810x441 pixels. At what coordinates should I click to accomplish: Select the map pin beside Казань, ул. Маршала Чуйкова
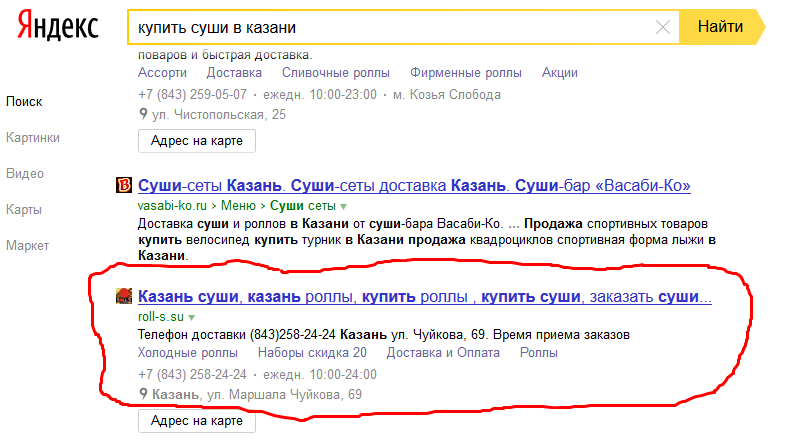click(x=143, y=394)
